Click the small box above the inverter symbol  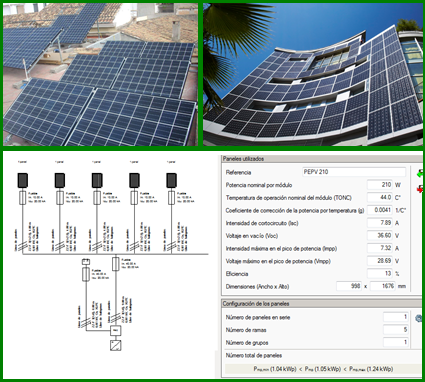pyautogui.click(x=116, y=331)
